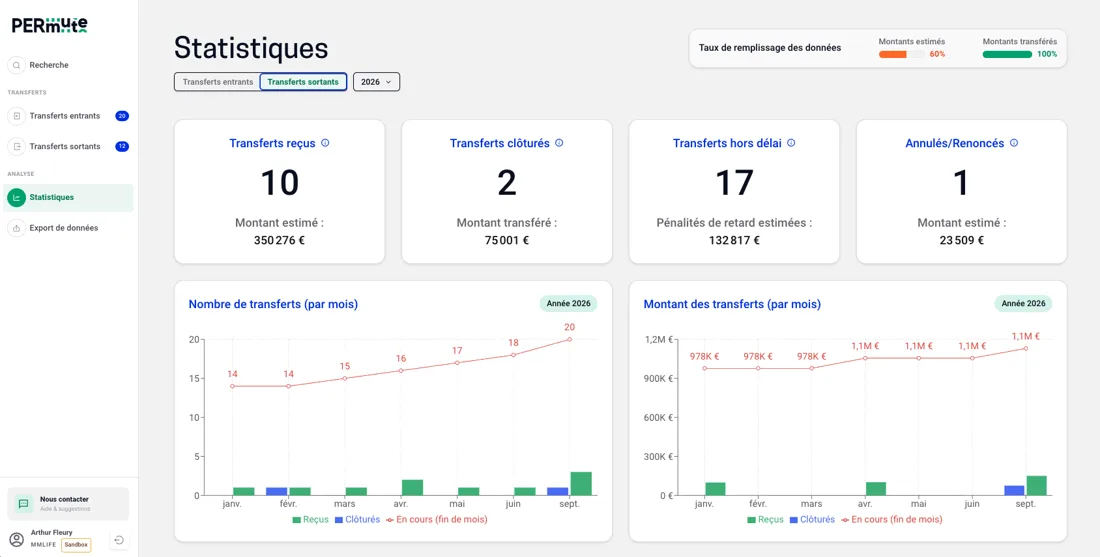Open the 2026 year dropdown

376,82
